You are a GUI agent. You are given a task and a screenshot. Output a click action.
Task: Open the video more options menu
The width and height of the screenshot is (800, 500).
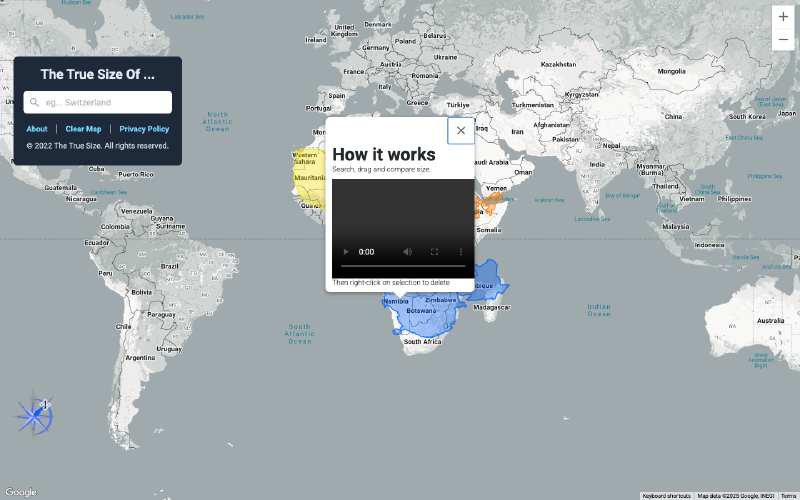point(461,252)
